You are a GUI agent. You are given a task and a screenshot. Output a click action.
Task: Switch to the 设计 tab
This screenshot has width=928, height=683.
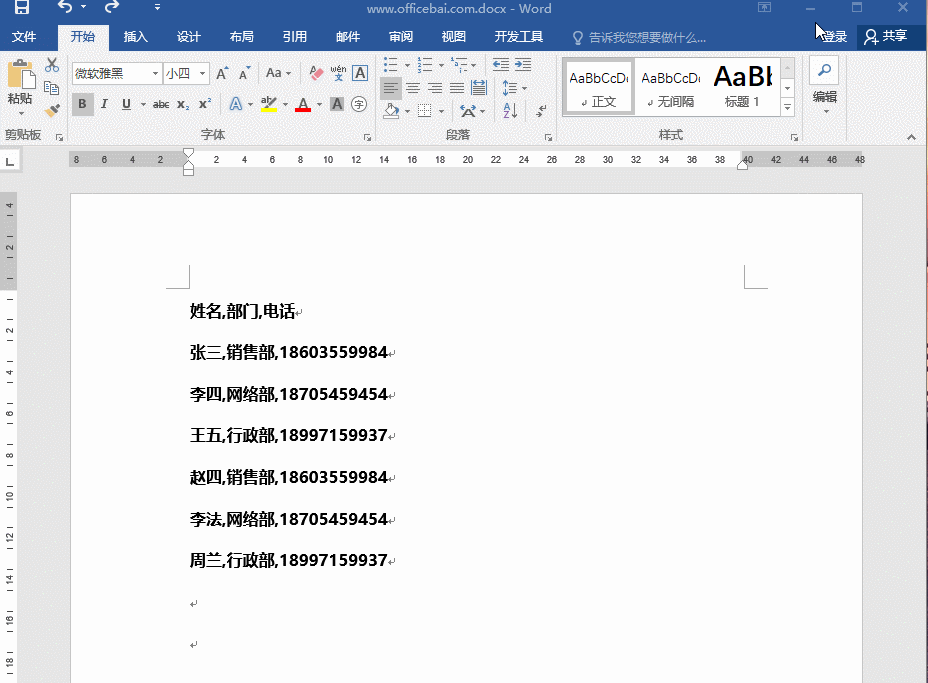(189, 37)
